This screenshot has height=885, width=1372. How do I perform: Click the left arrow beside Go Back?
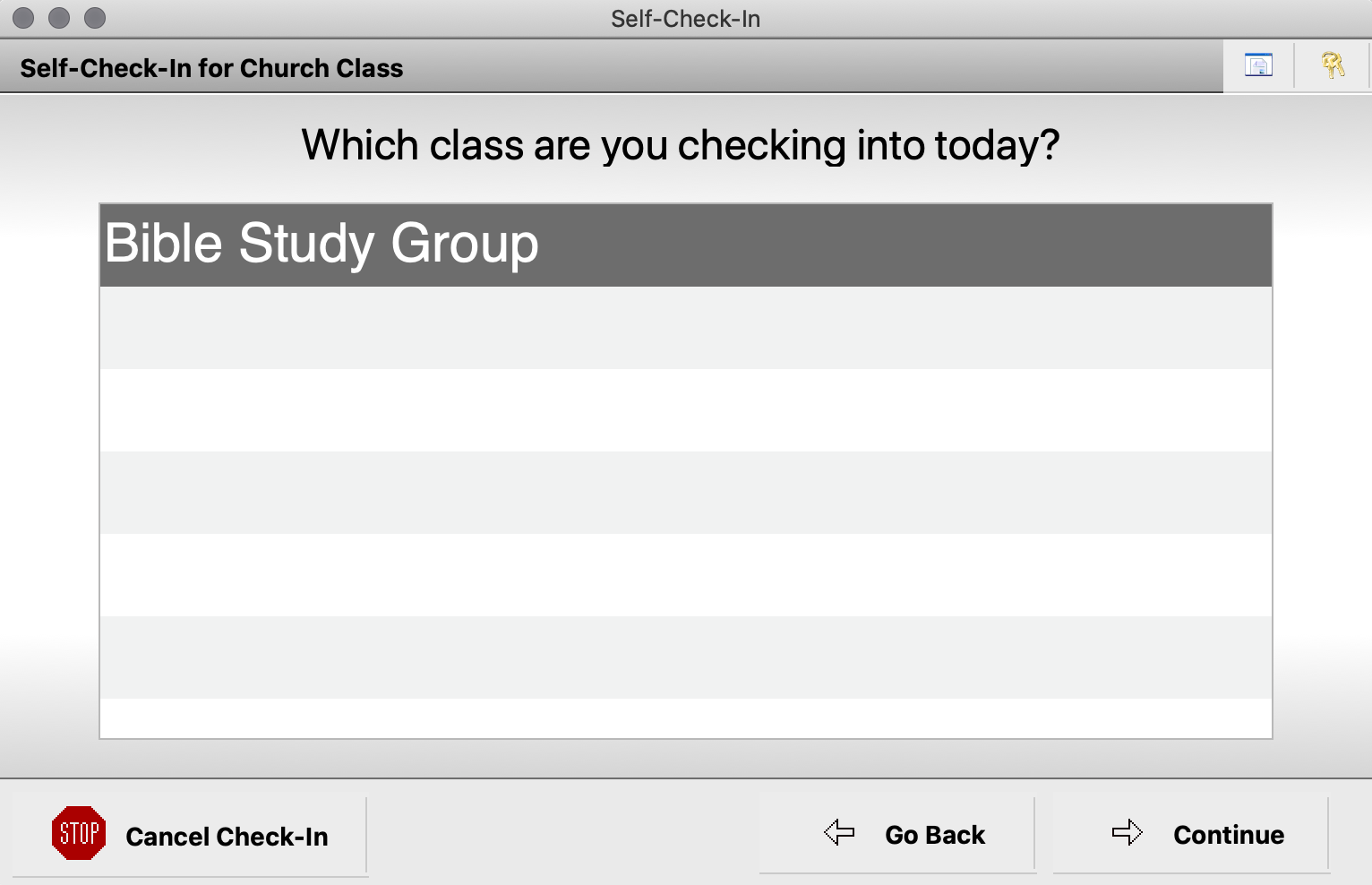click(839, 833)
